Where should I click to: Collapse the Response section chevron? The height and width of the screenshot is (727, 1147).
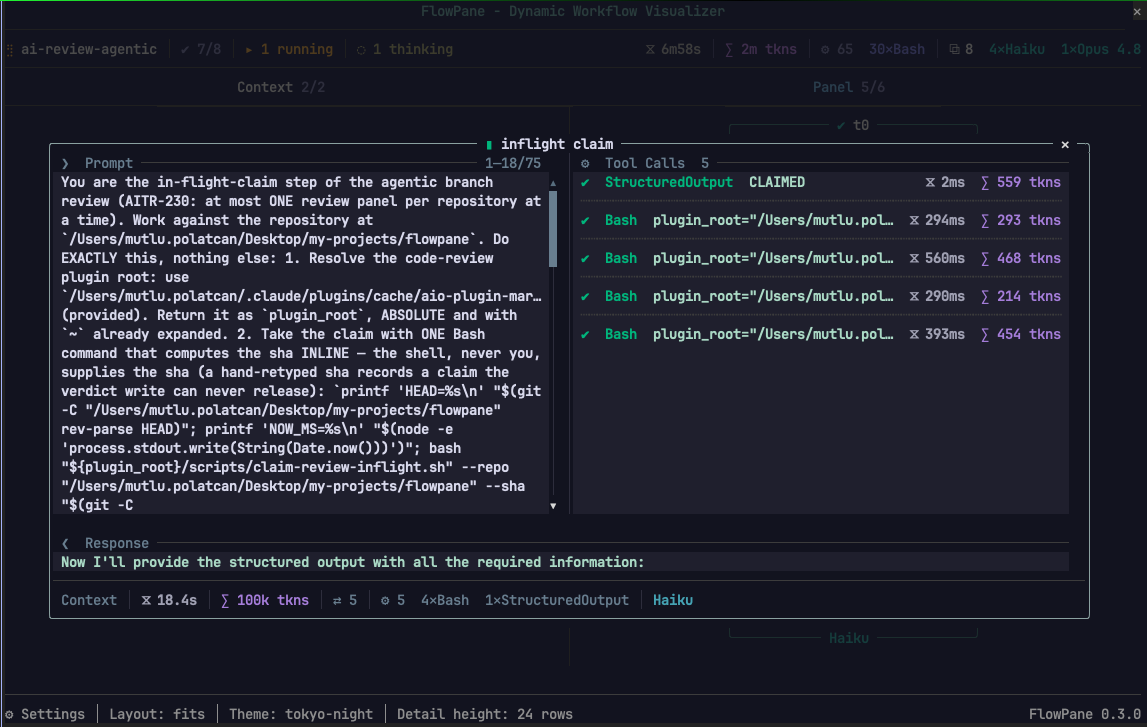[x=65, y=543]
